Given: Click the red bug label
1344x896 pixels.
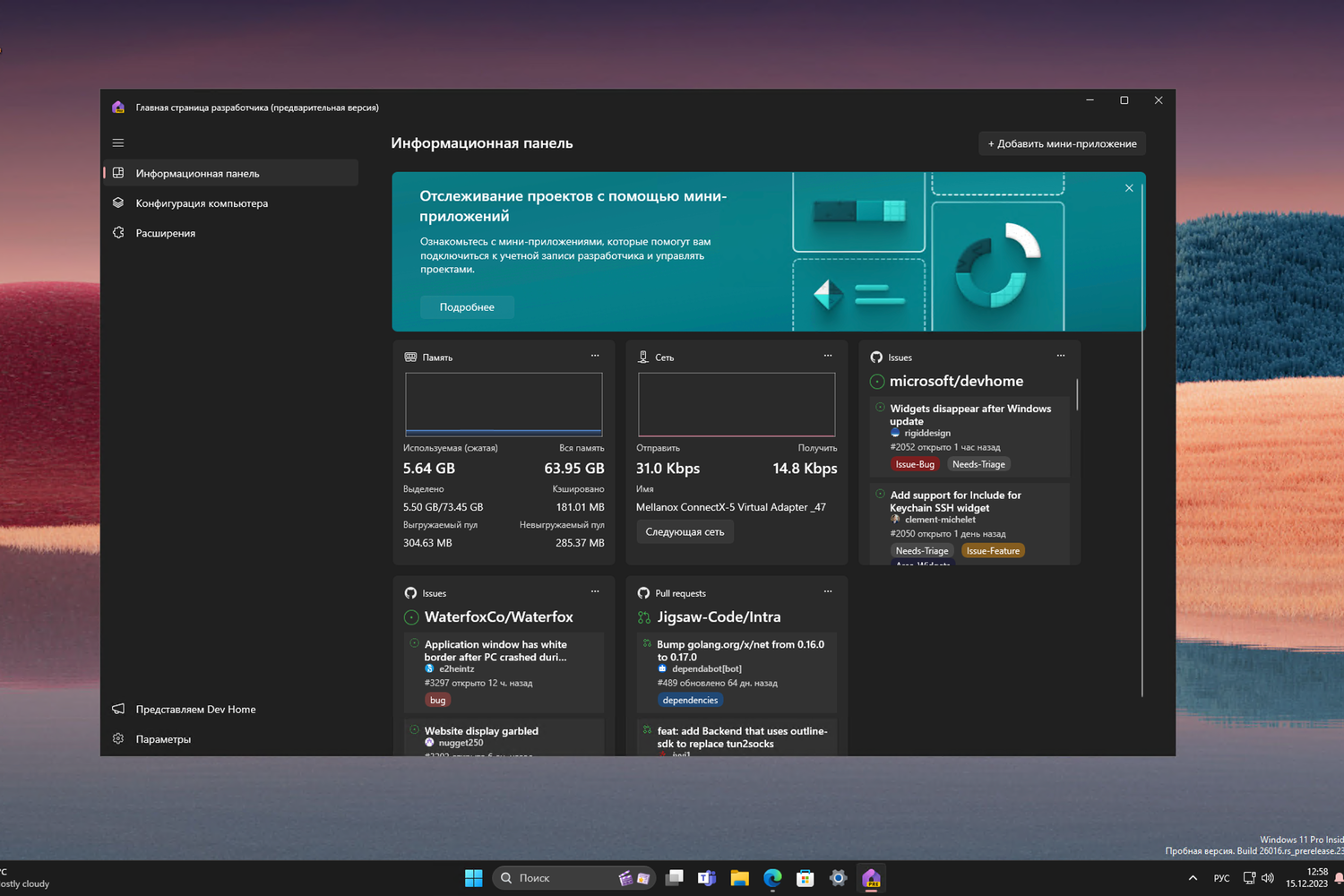Looking at the screenshot, I should [x=437, y=701].
